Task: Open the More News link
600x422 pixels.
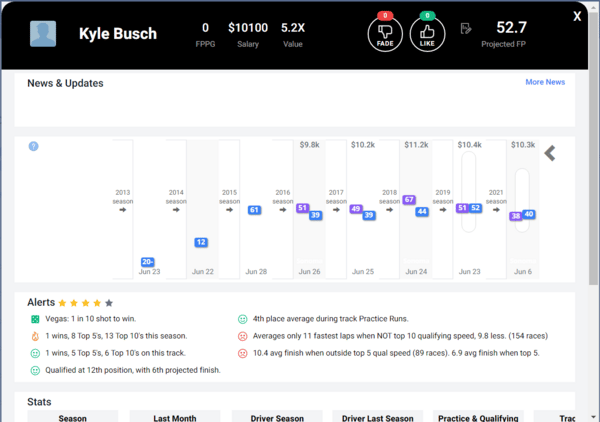Action: (545, 82)
